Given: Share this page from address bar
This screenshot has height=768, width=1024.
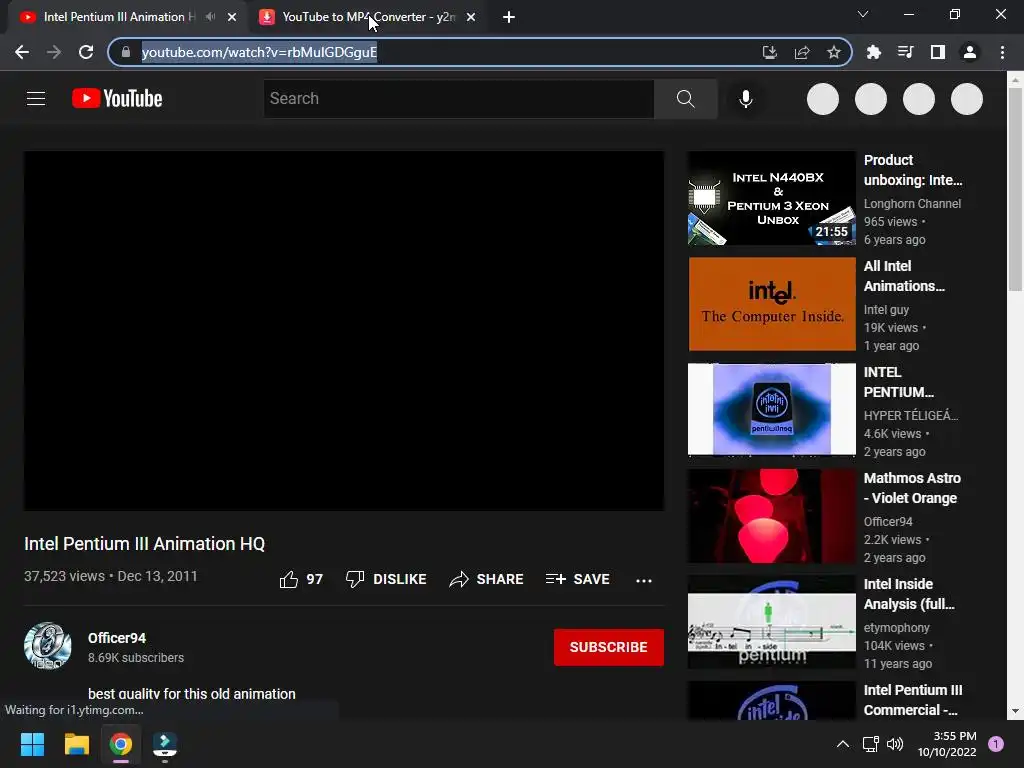Looking at the screenshot, I should click(x=802, y=52).
